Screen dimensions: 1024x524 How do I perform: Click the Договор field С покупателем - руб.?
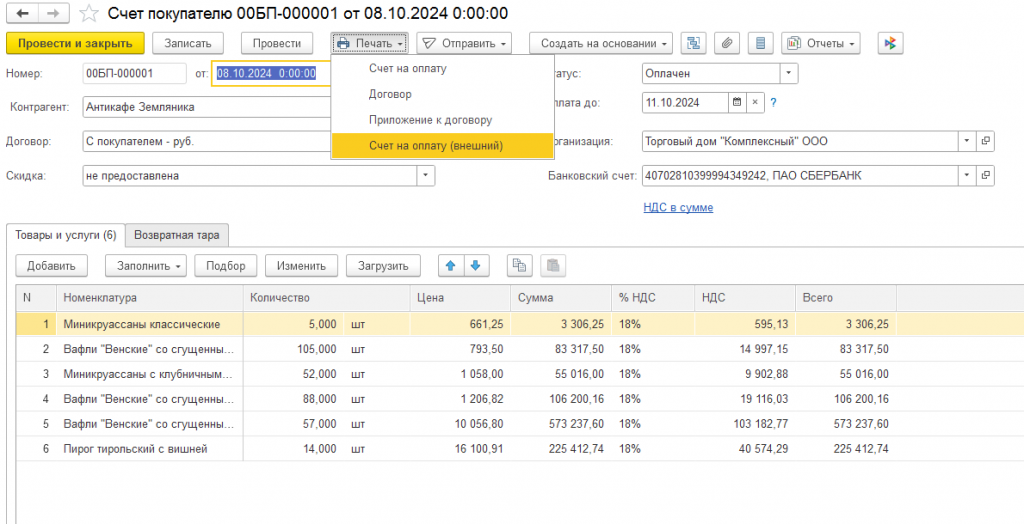[208, 140]
